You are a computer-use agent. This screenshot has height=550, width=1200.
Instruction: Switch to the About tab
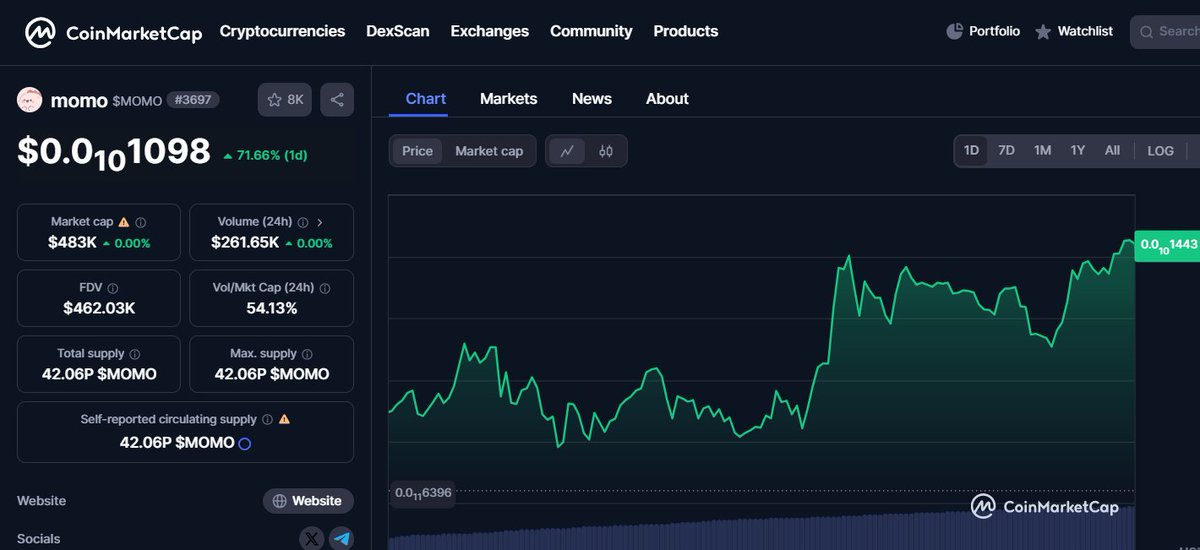667,98
